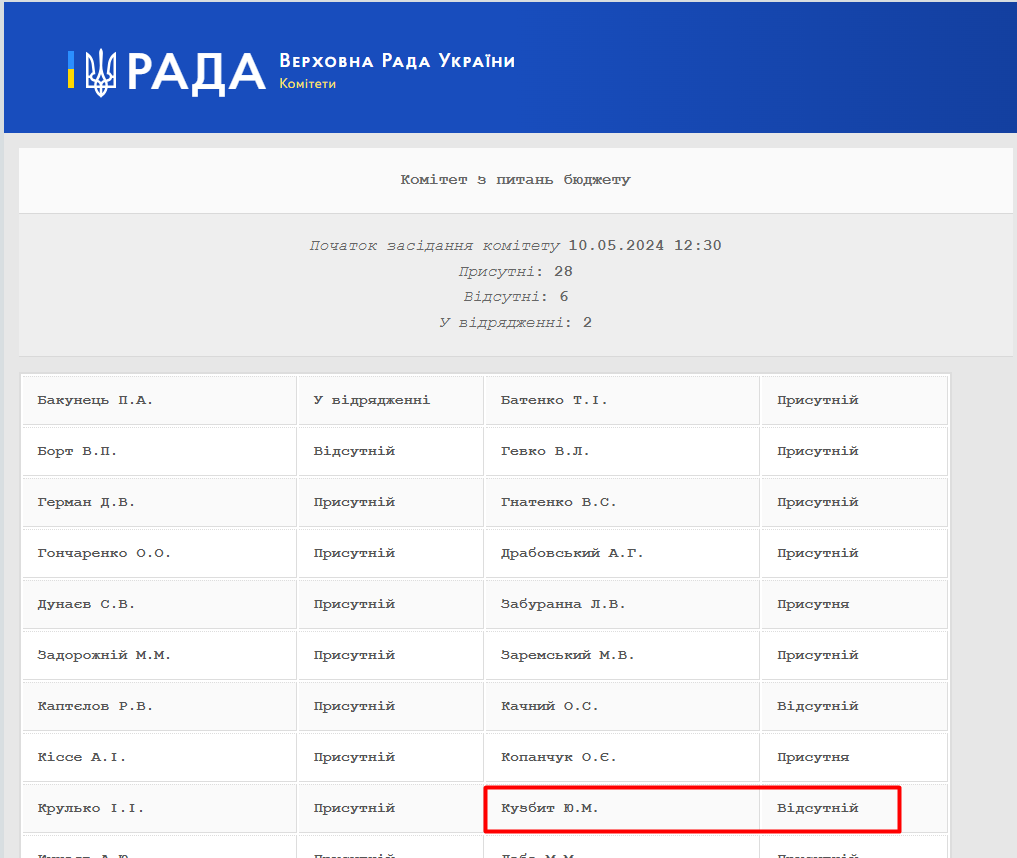Select the У відрядженні: 2 line

coord(516,322)
